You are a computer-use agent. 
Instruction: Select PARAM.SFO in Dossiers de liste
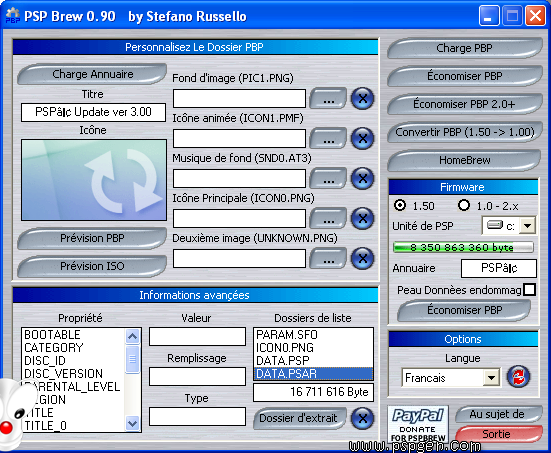tap(313, 335)
